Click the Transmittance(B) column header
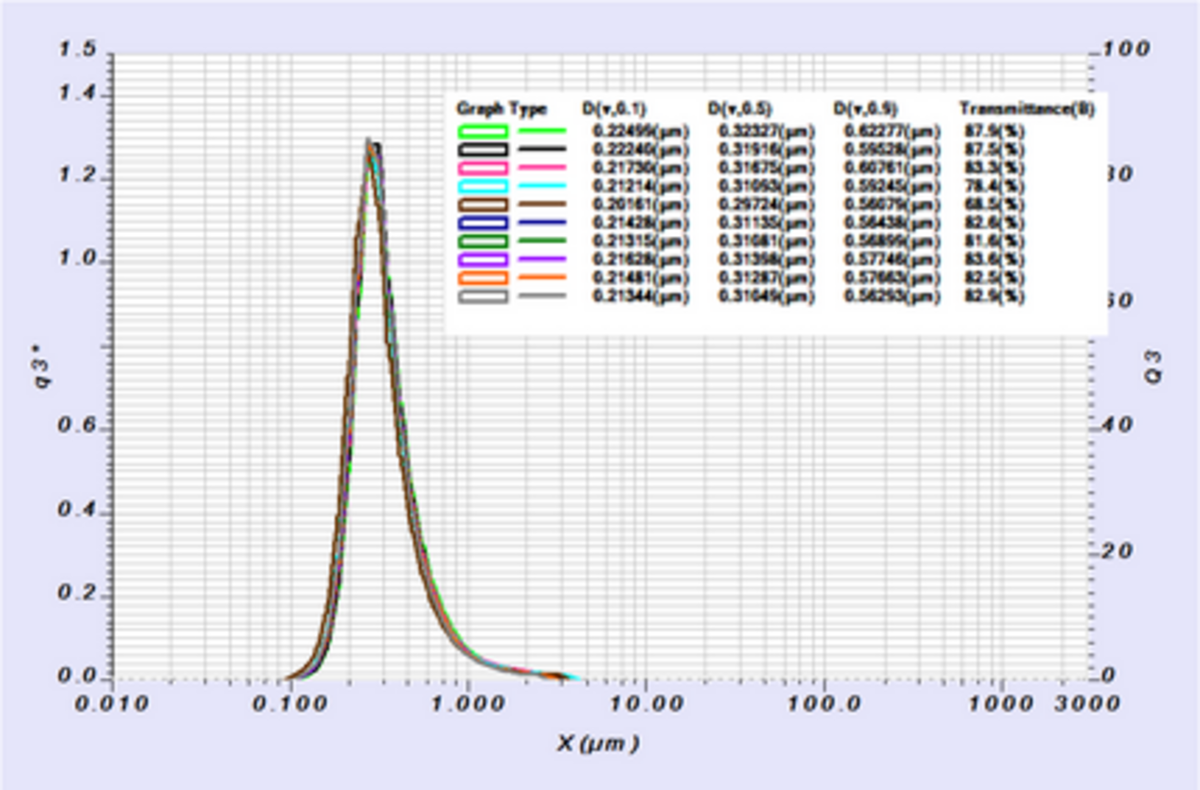 1026,109
